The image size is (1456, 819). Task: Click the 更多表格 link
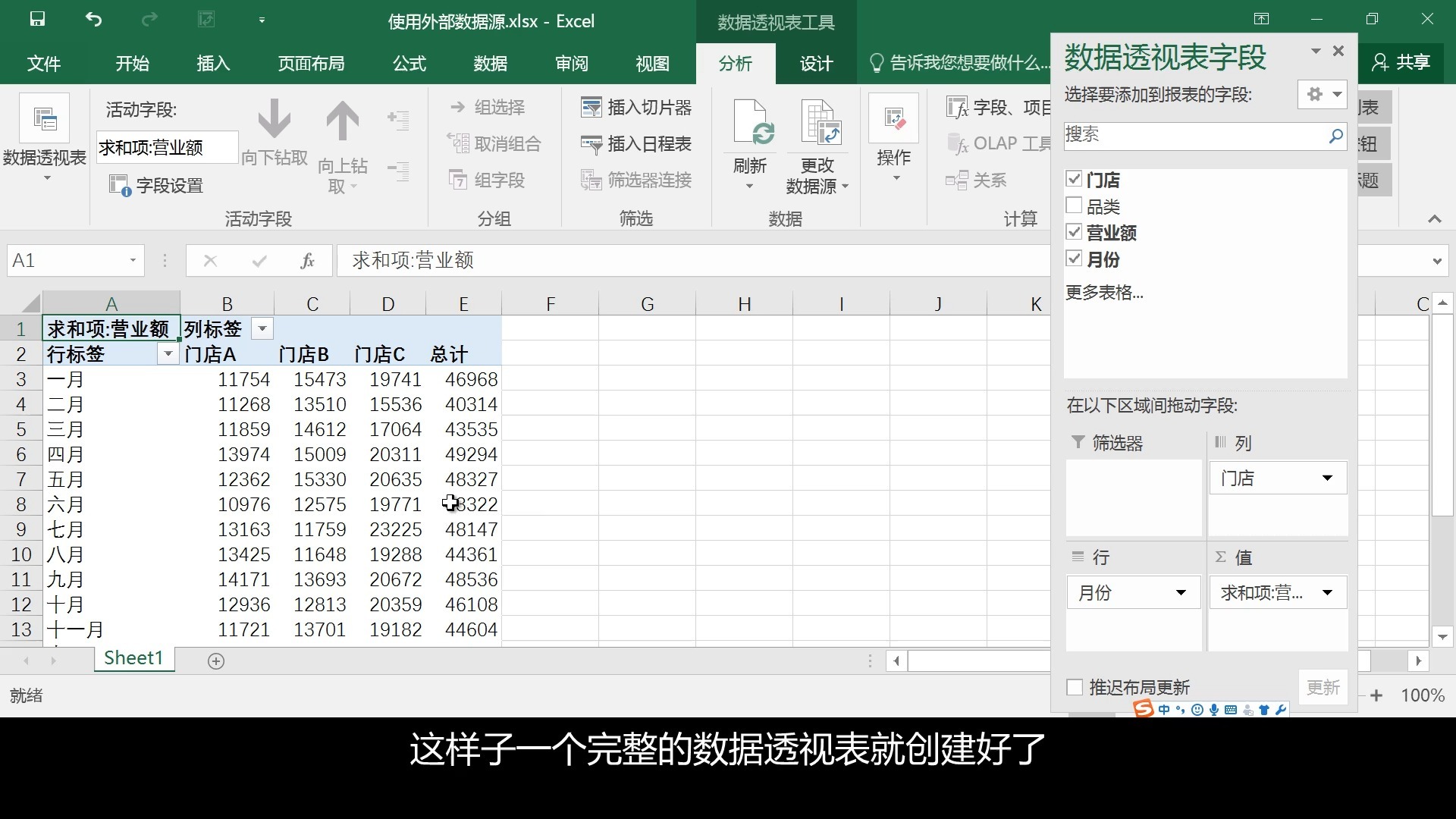tap(1104, 293)
